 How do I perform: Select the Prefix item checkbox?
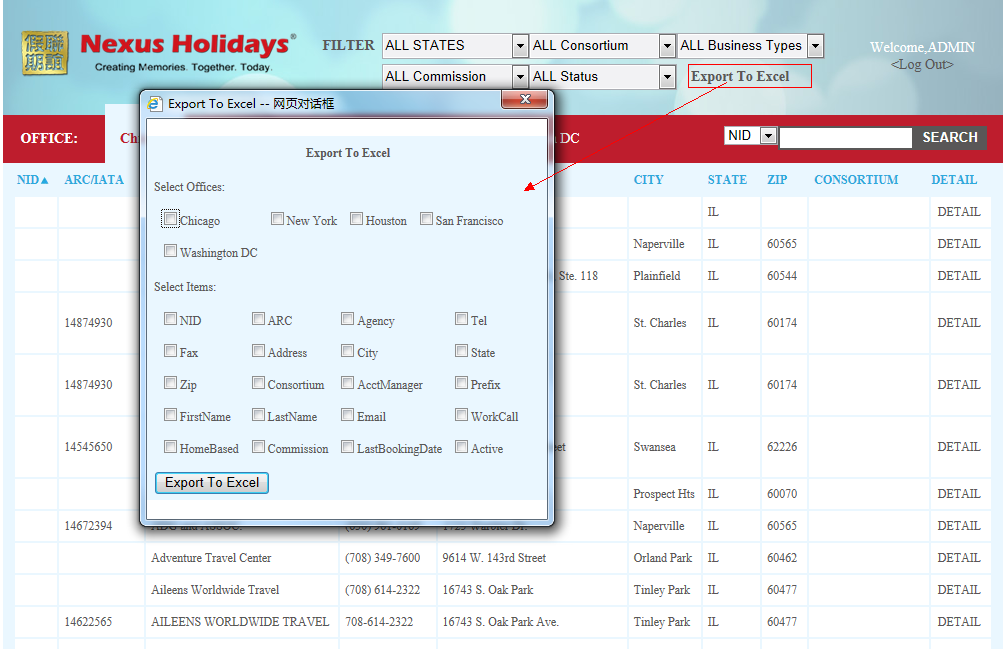point(461,383)
